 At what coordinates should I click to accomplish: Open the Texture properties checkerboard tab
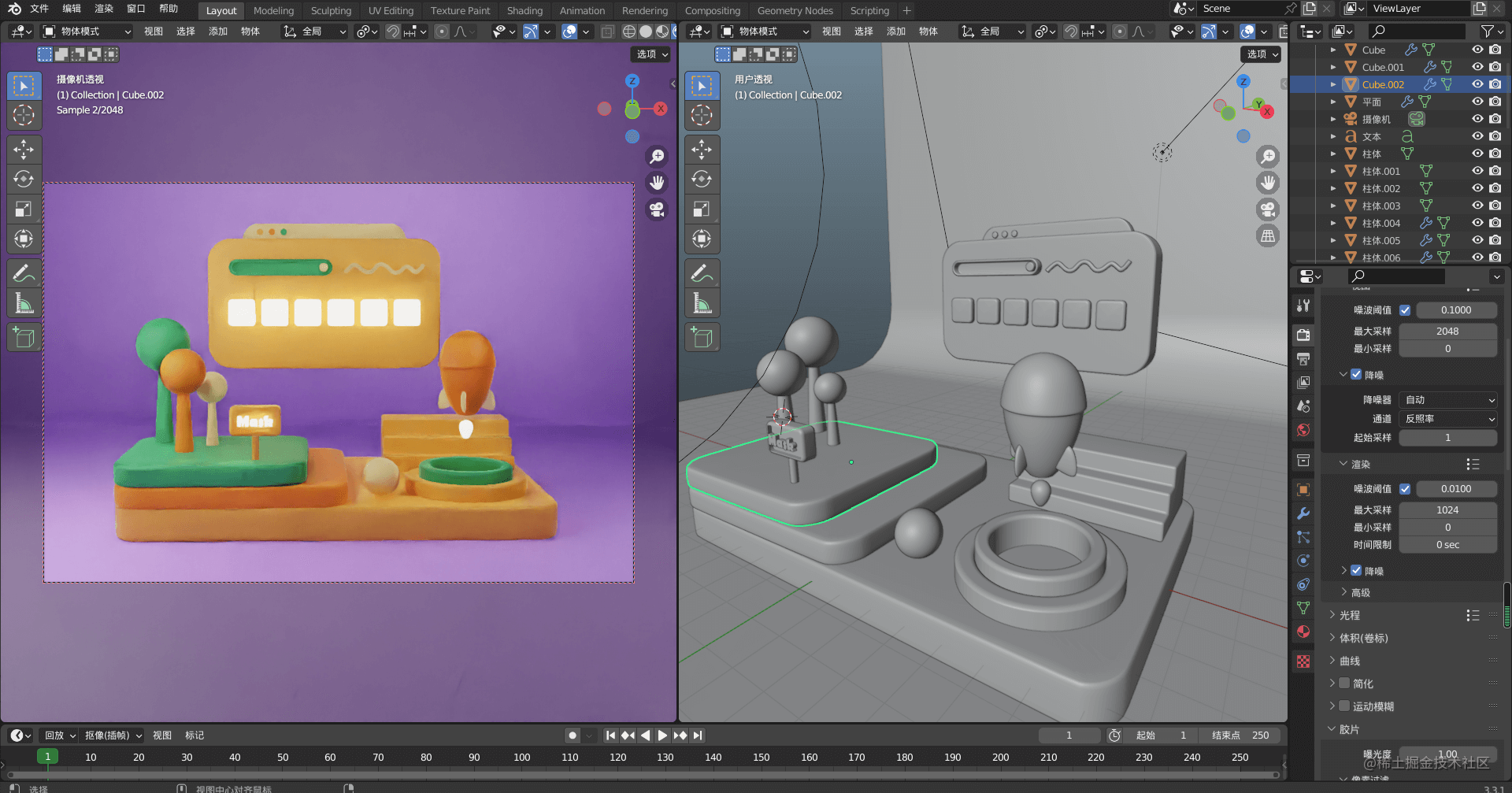(x=1303, y=661)
